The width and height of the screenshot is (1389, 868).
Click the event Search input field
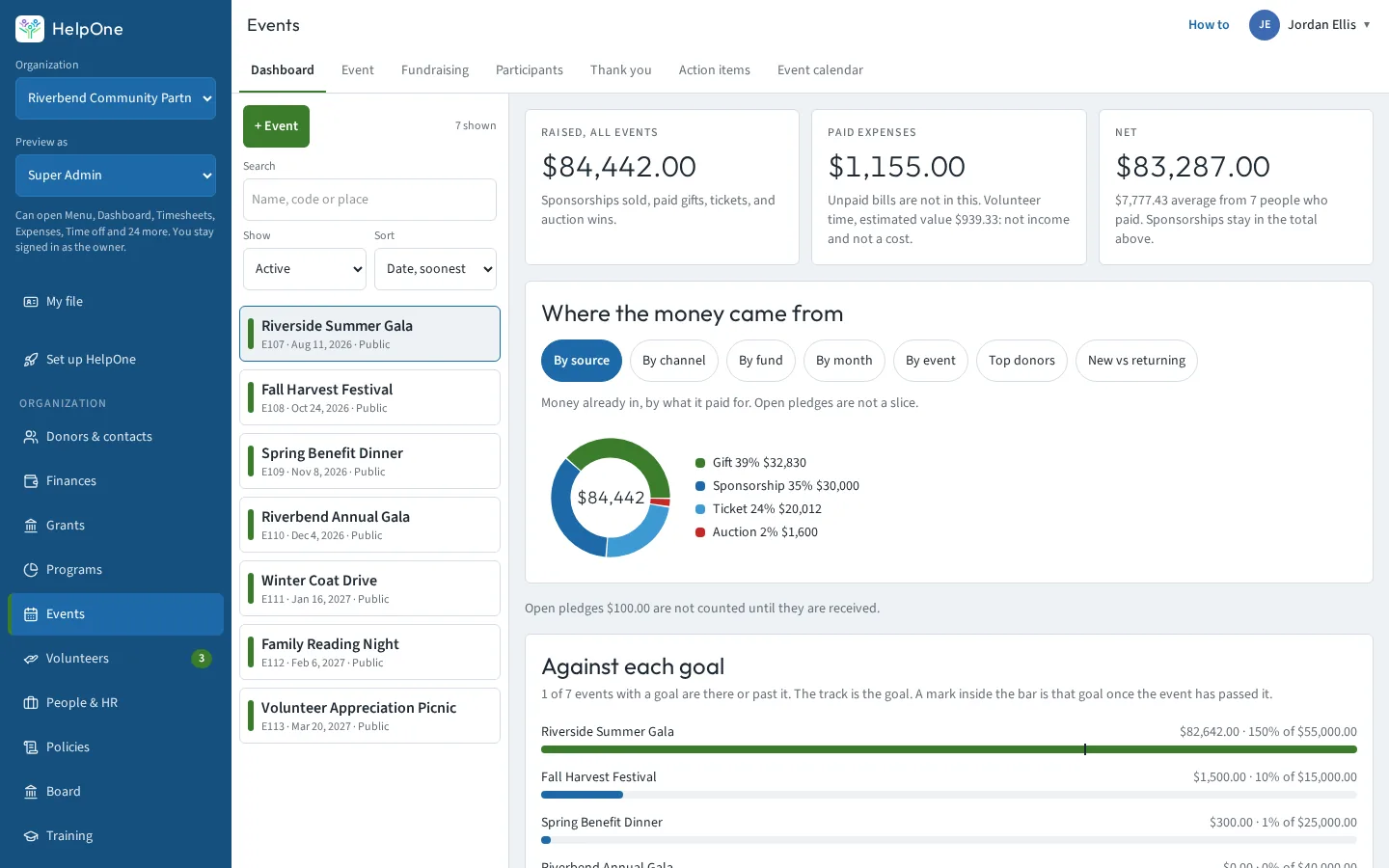[369, 200]
